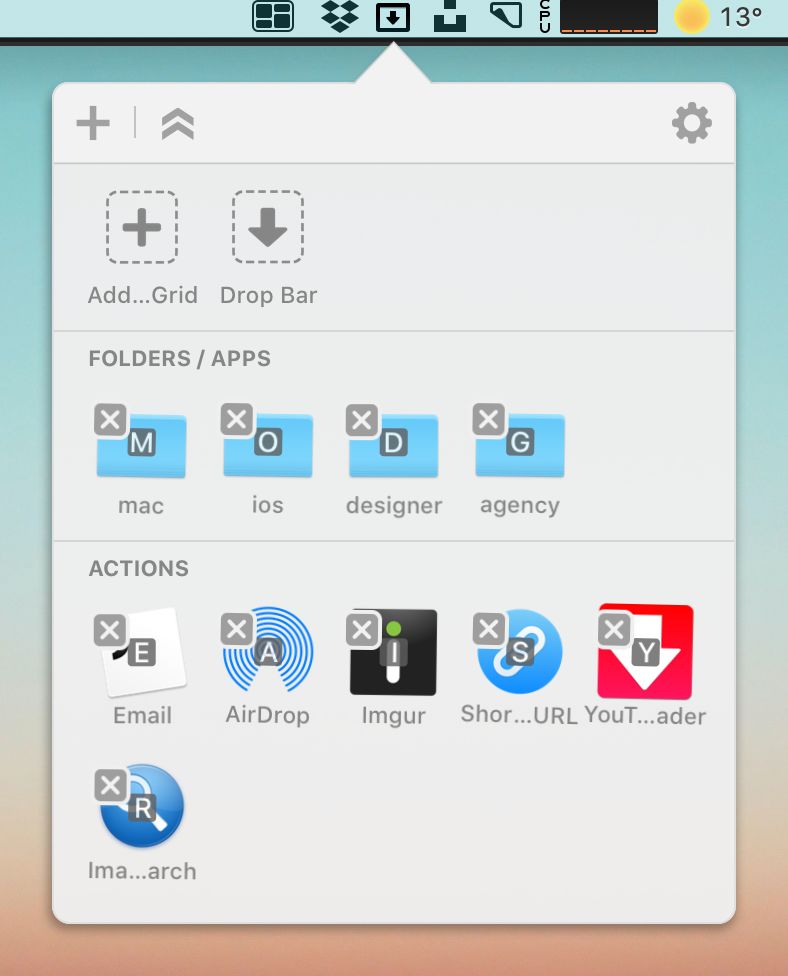Click the tag-shaped menu bar icon
This screenshot has height=976, width=788.
(506, 16)
